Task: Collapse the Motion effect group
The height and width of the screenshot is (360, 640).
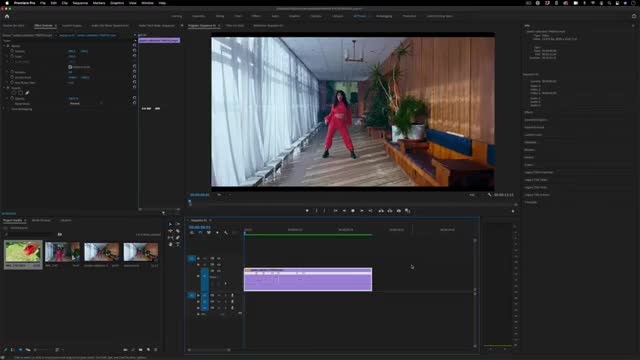Action: click(x=4, y=46)
